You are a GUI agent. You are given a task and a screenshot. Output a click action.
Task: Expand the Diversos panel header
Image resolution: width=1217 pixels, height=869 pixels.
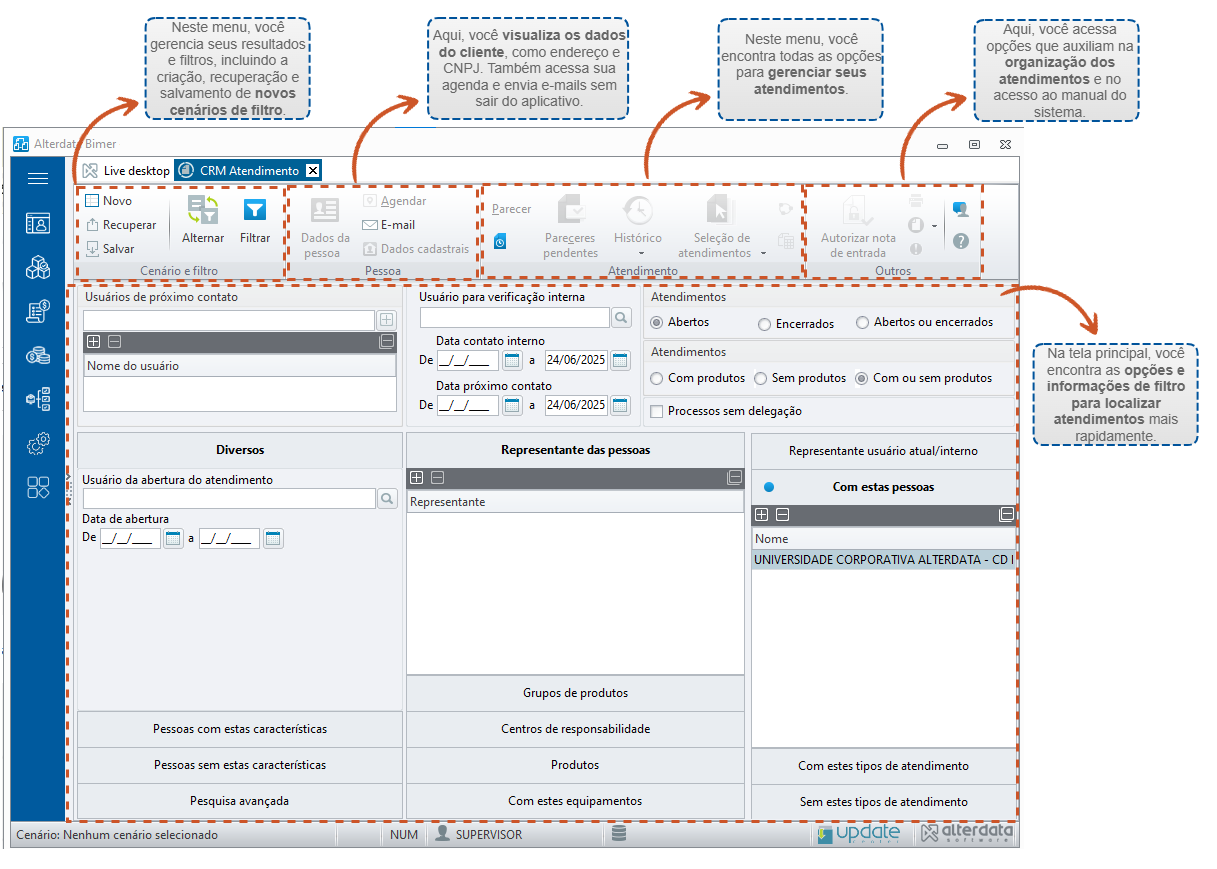point(240,450)
